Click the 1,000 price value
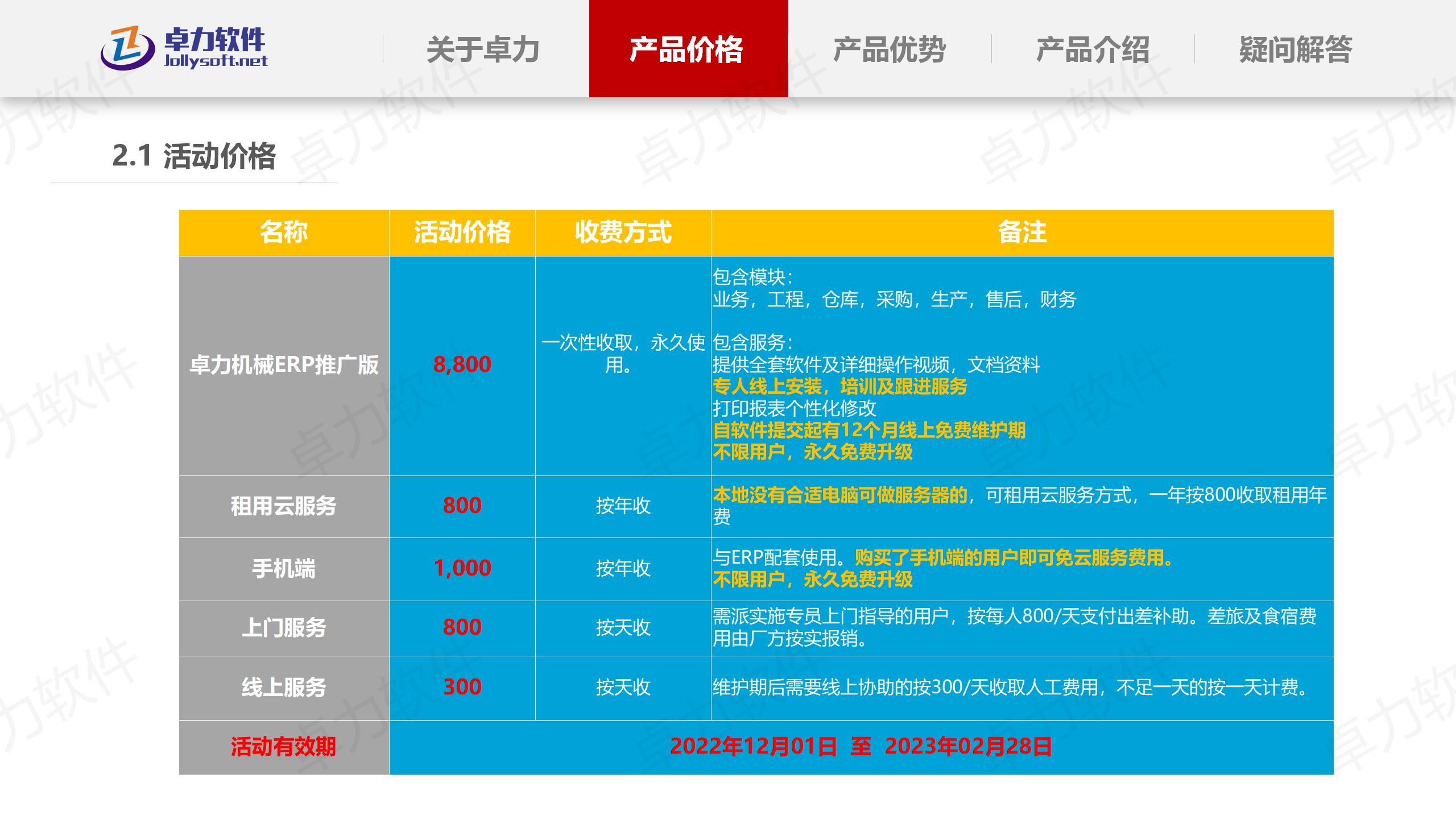This screenshot has height=819, width=1456. coord(462,568)
